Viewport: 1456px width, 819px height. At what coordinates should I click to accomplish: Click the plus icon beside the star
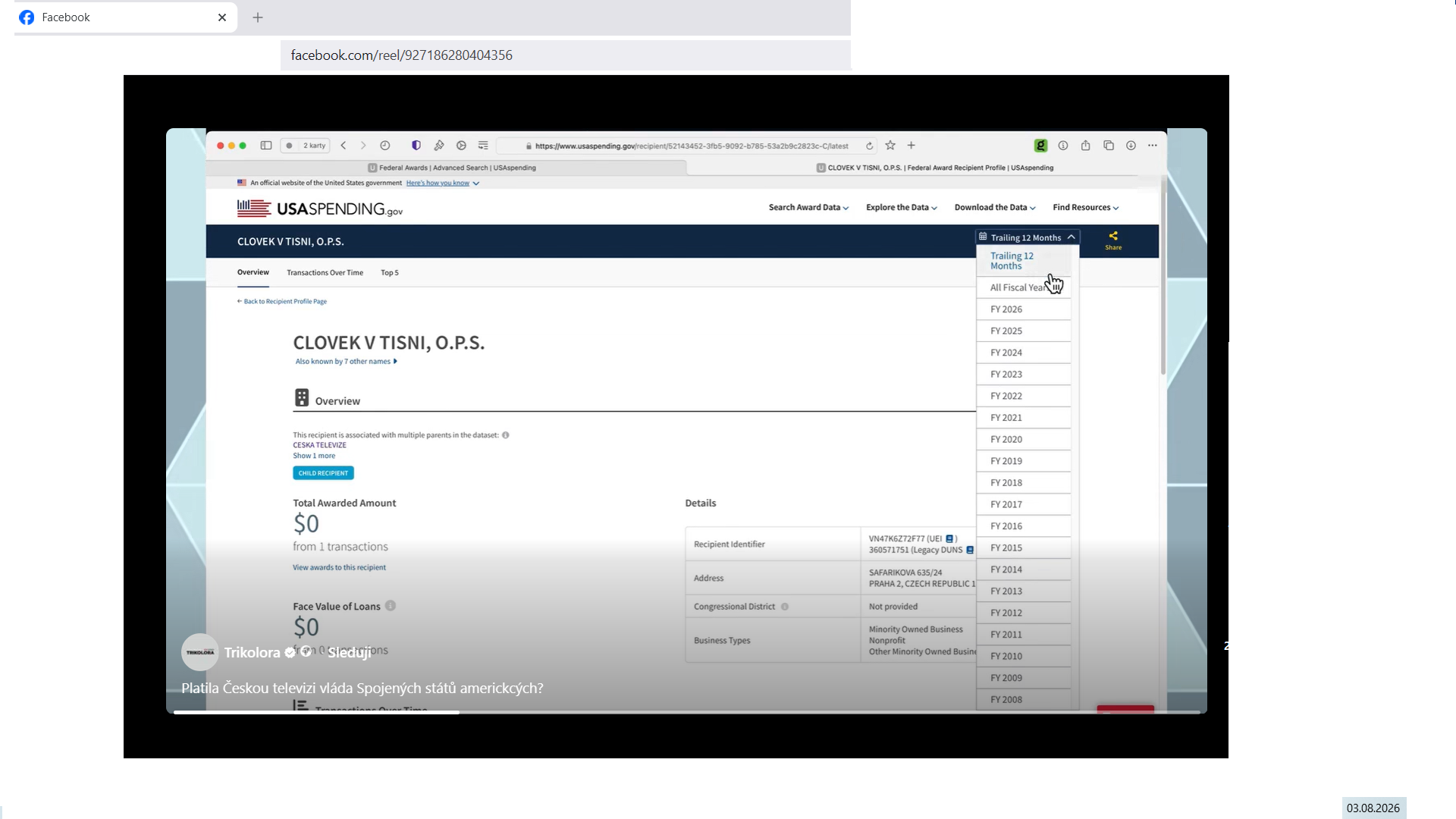912,146
